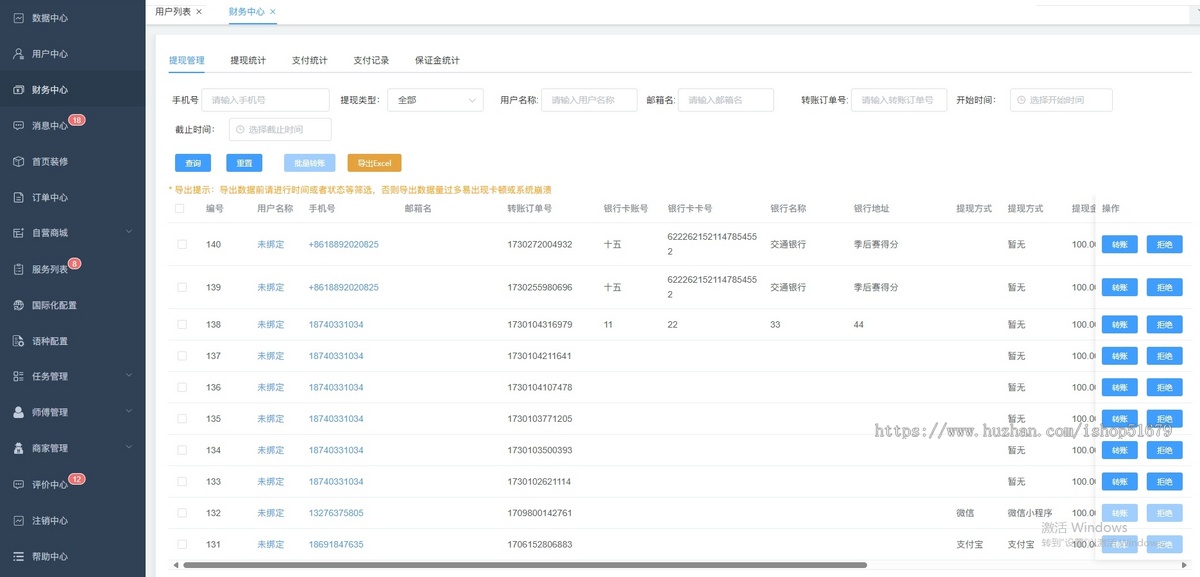The image size is (1200, 577).
Task: Click the 数据中心 sidebar icon
Action: [x=18, y=18]
